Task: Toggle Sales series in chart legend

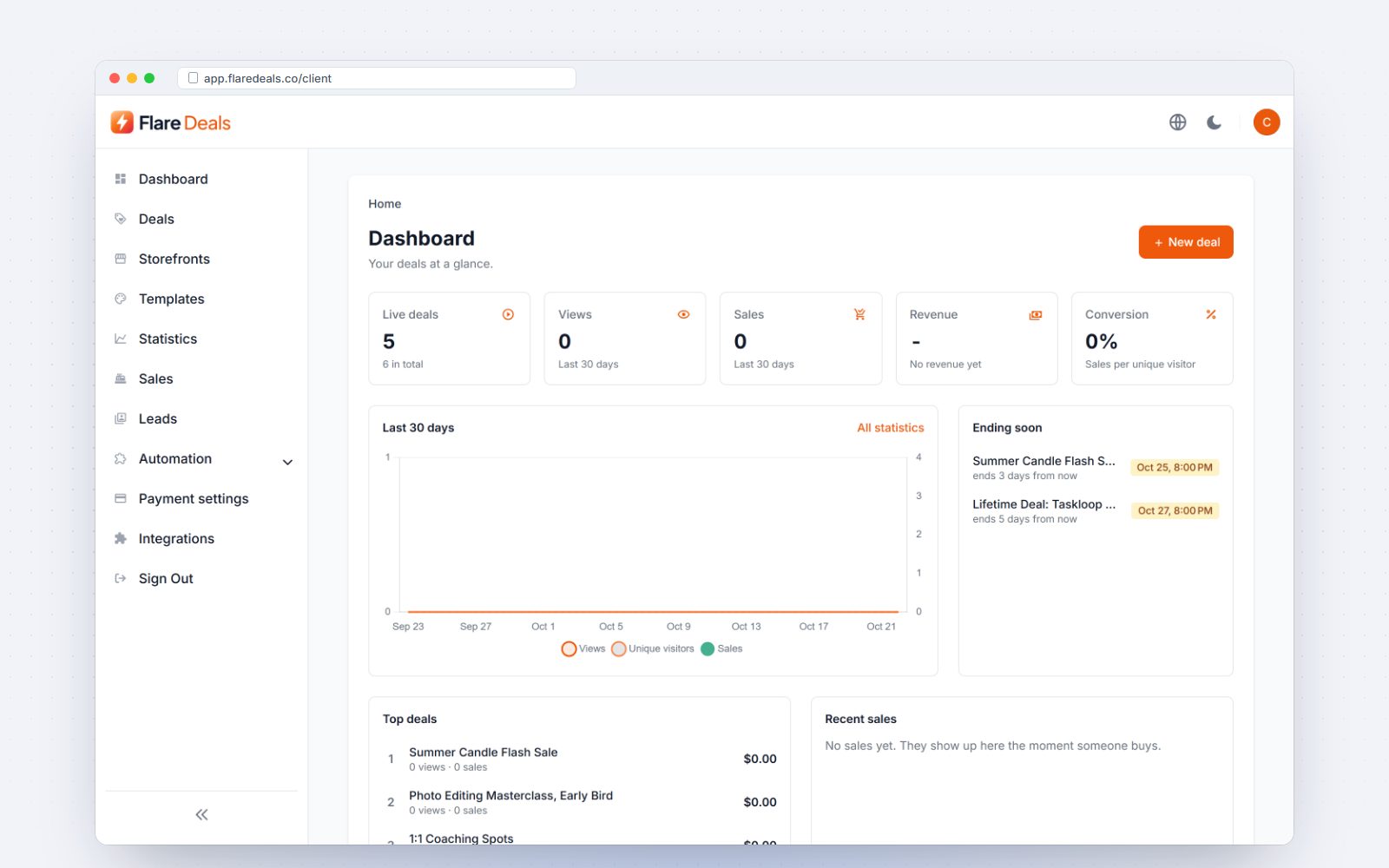Action: click(x=721, y=648)
